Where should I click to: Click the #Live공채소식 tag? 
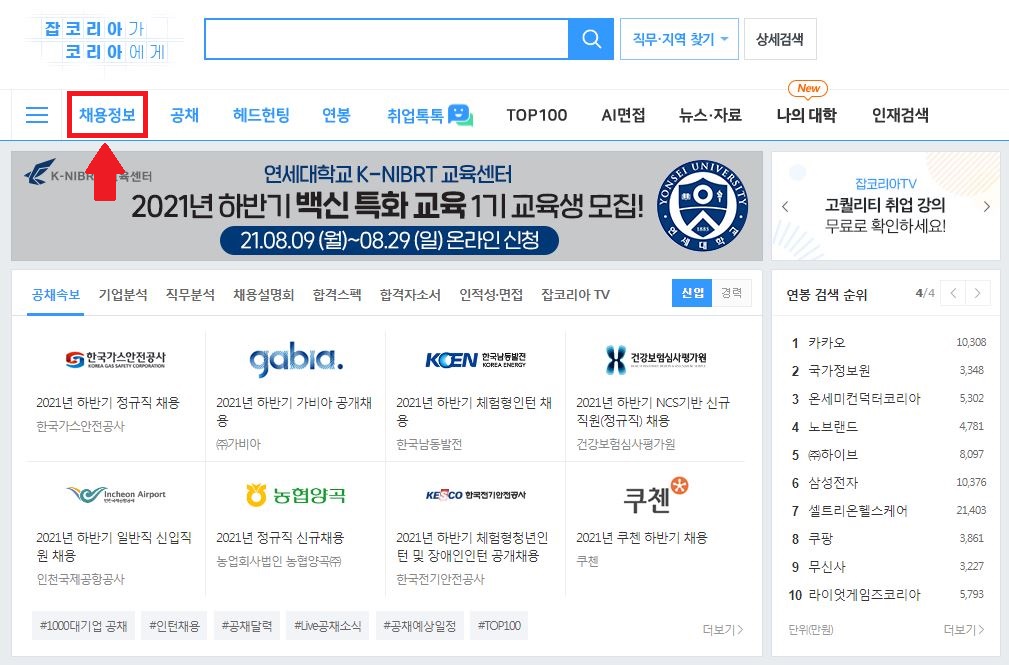point(328,626)
